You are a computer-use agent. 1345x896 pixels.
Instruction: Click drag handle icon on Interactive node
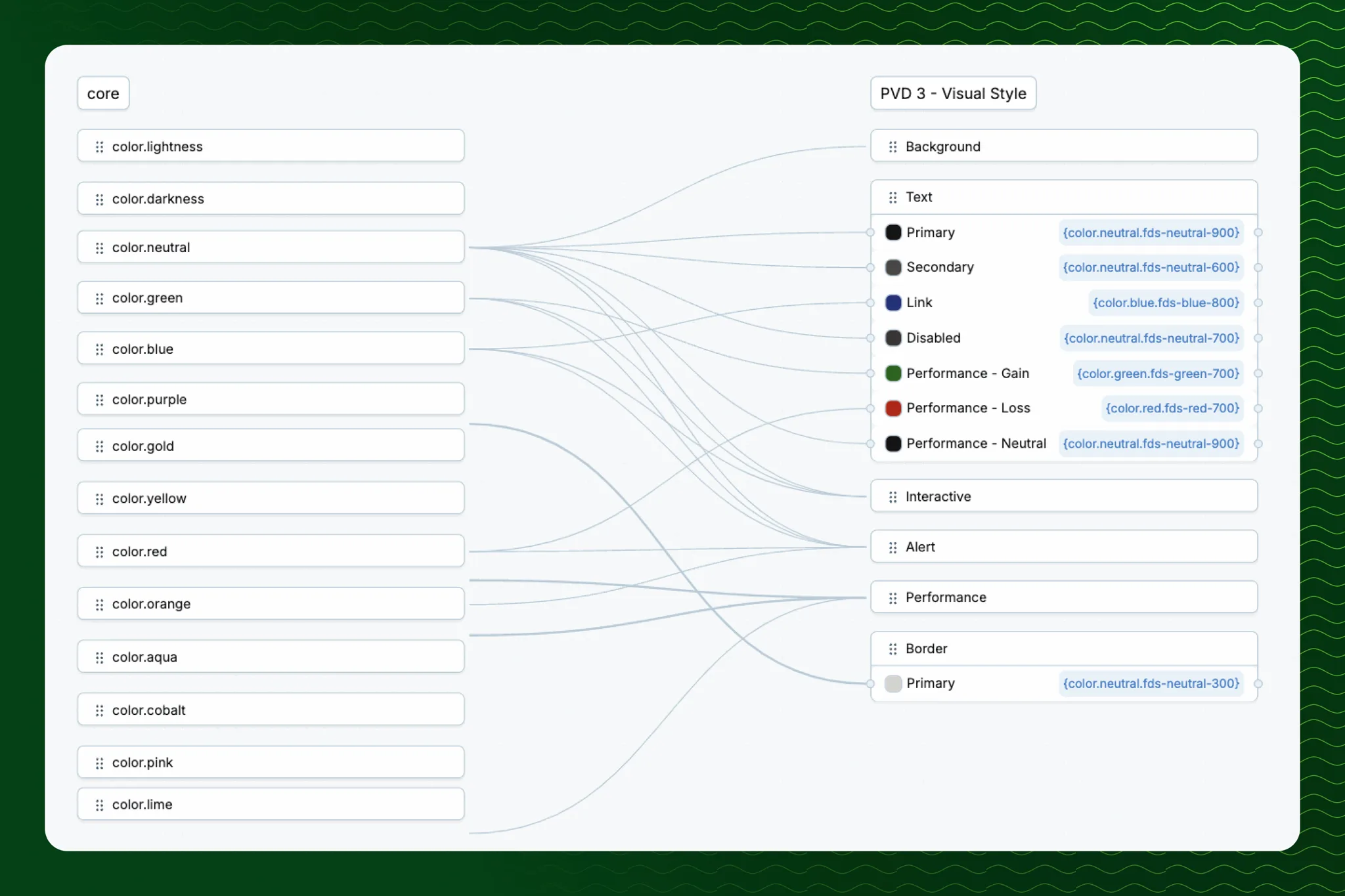(893, 497)
